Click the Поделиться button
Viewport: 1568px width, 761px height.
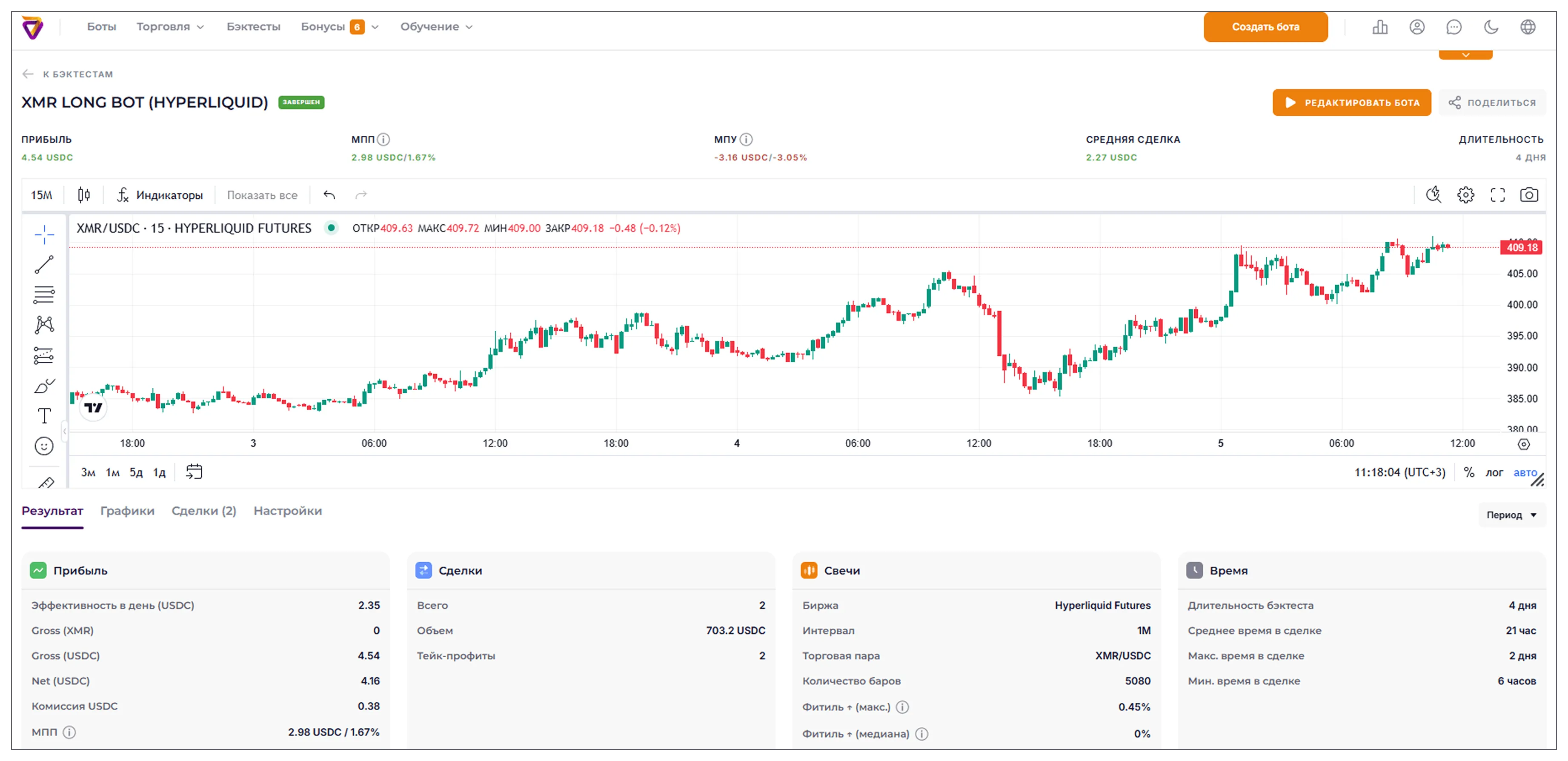tap(1492, 102)
